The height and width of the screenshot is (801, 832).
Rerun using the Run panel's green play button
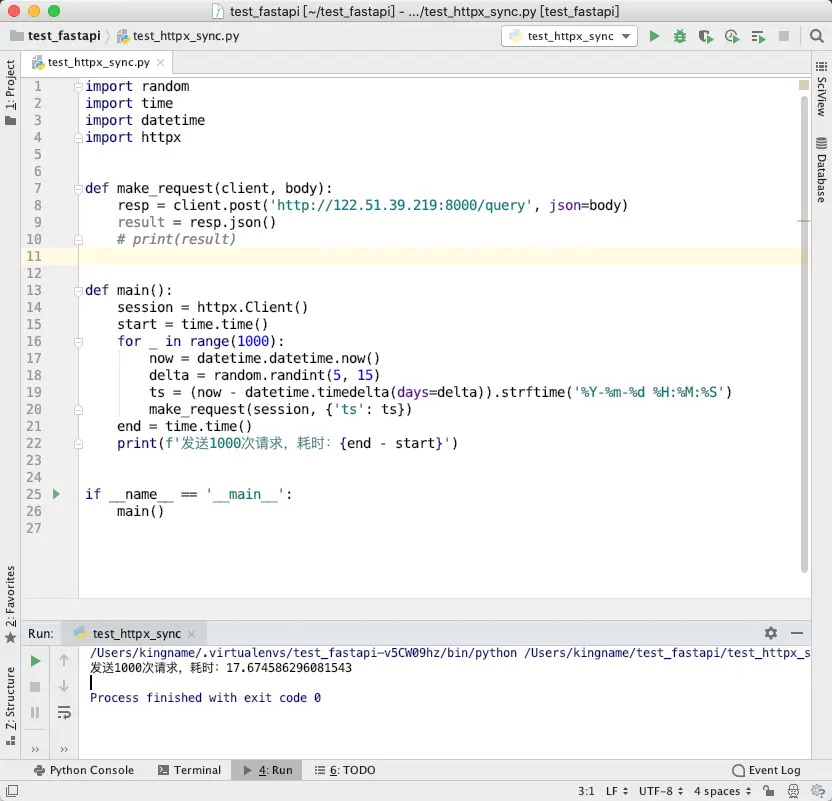point(35,661)
